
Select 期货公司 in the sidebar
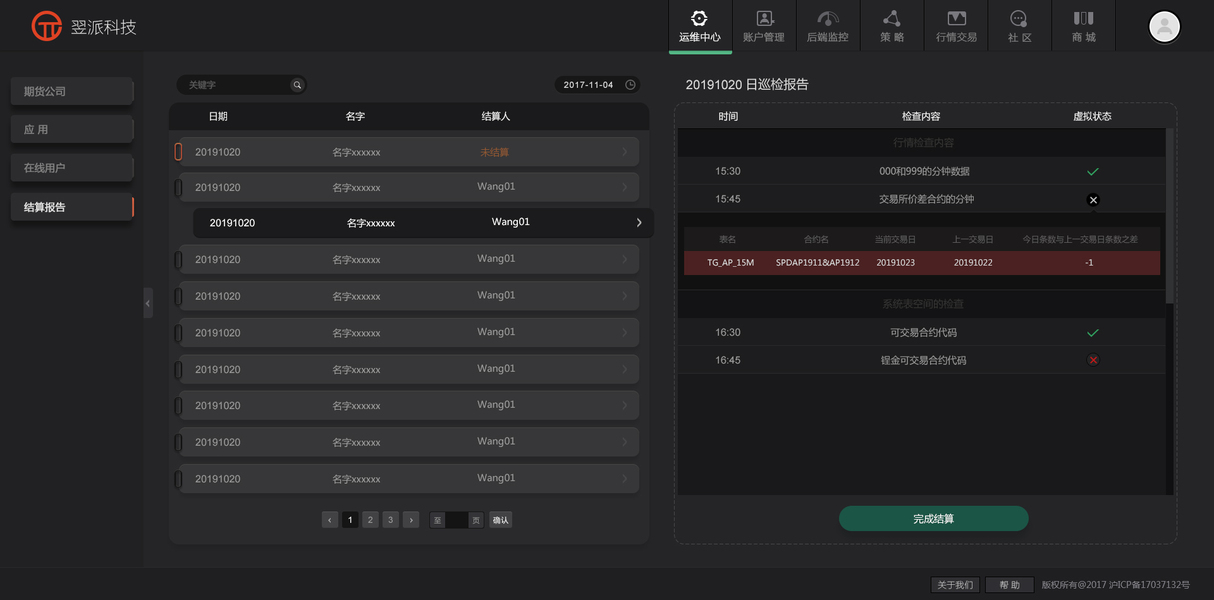coord(72,91)
